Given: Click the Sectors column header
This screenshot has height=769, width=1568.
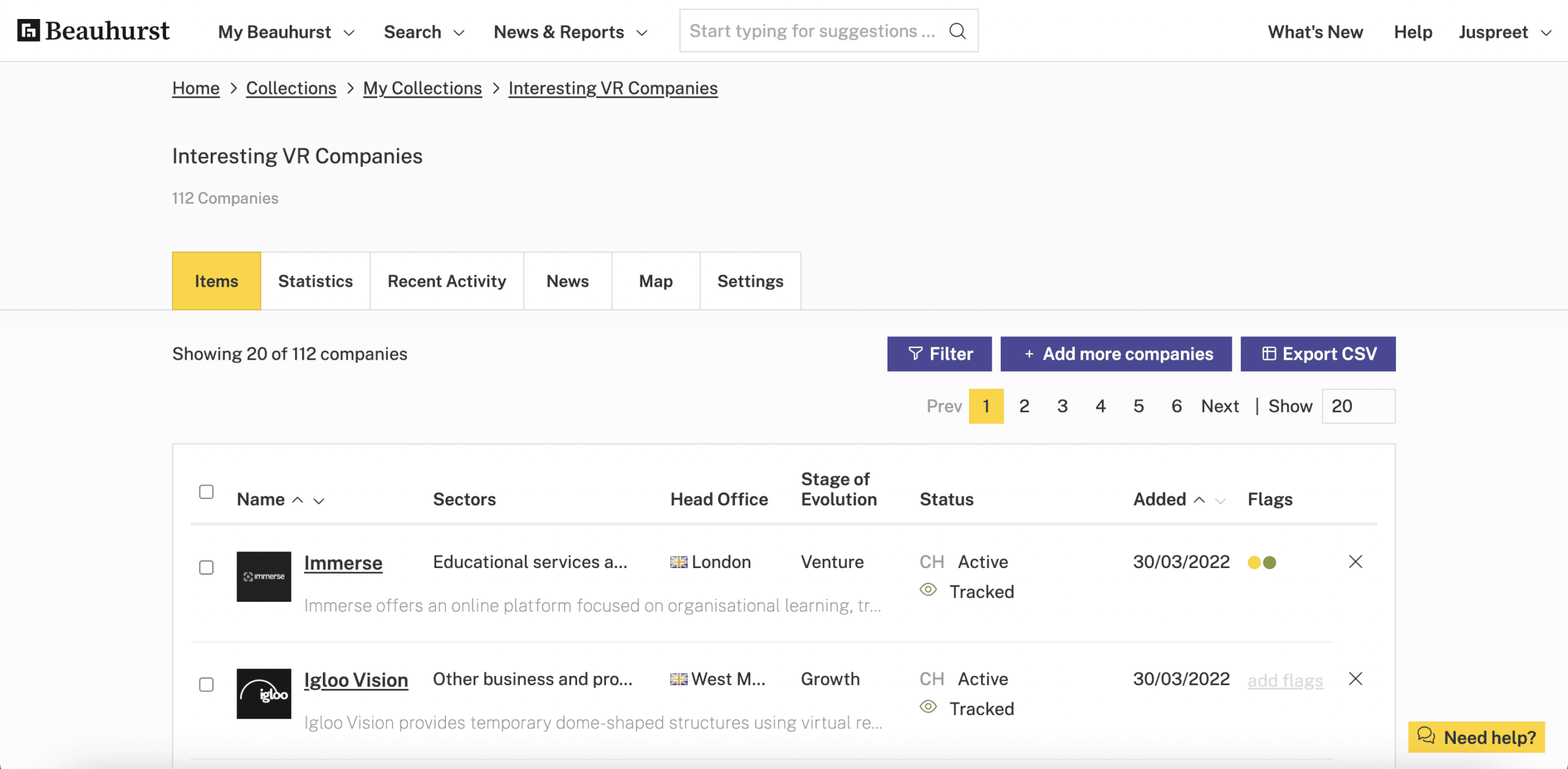Looking at the screenshot, I should (464, 499).
